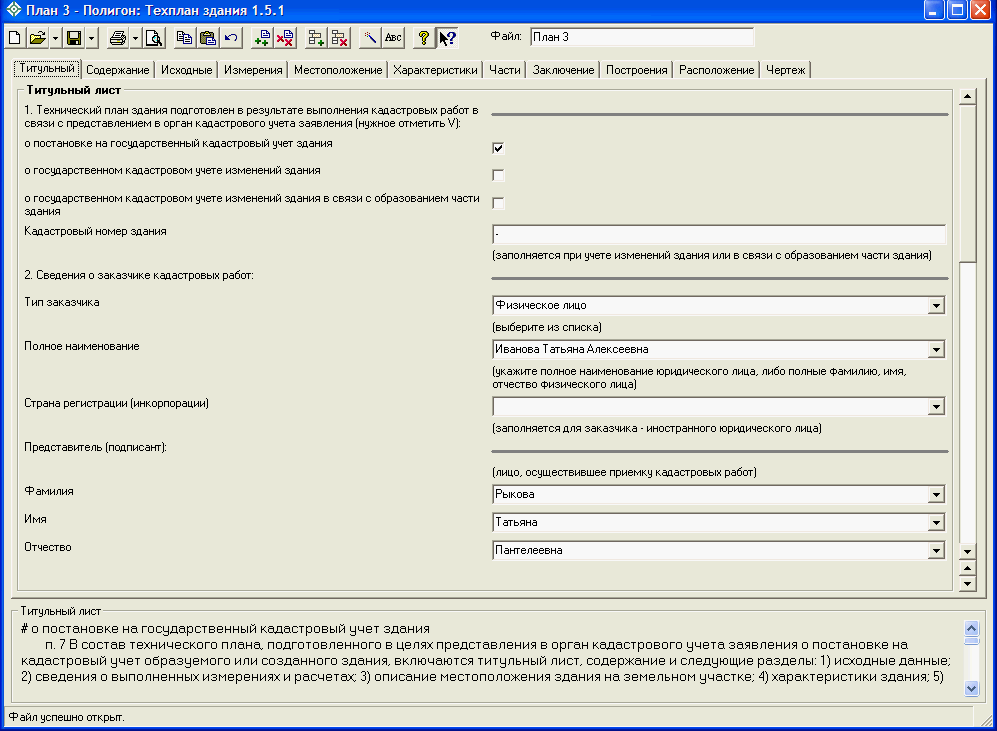
Task: Expand the Тип заказчика dropdown
Action: point(936,306)
